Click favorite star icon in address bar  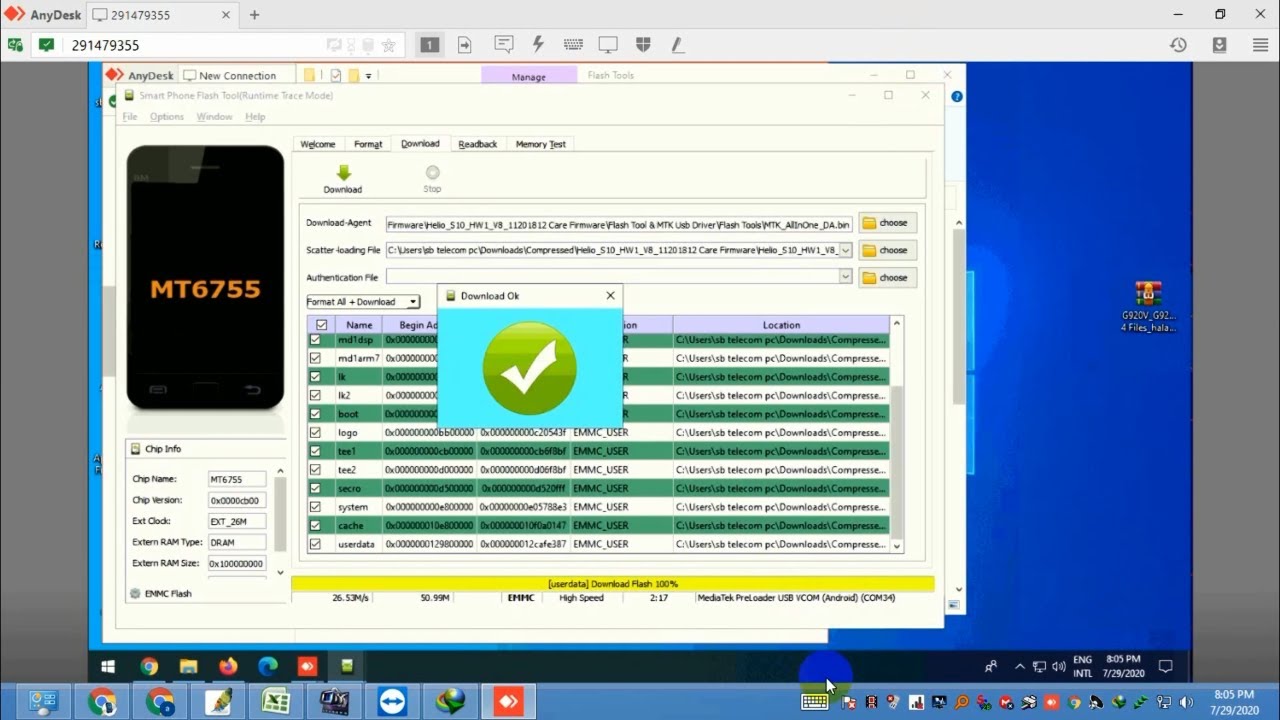coord(389,45)
